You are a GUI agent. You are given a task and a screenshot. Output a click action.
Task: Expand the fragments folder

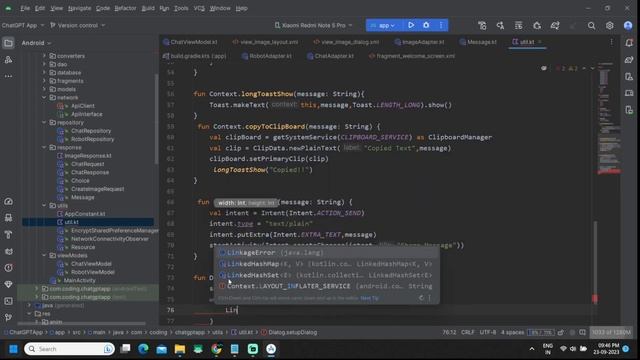44,81
